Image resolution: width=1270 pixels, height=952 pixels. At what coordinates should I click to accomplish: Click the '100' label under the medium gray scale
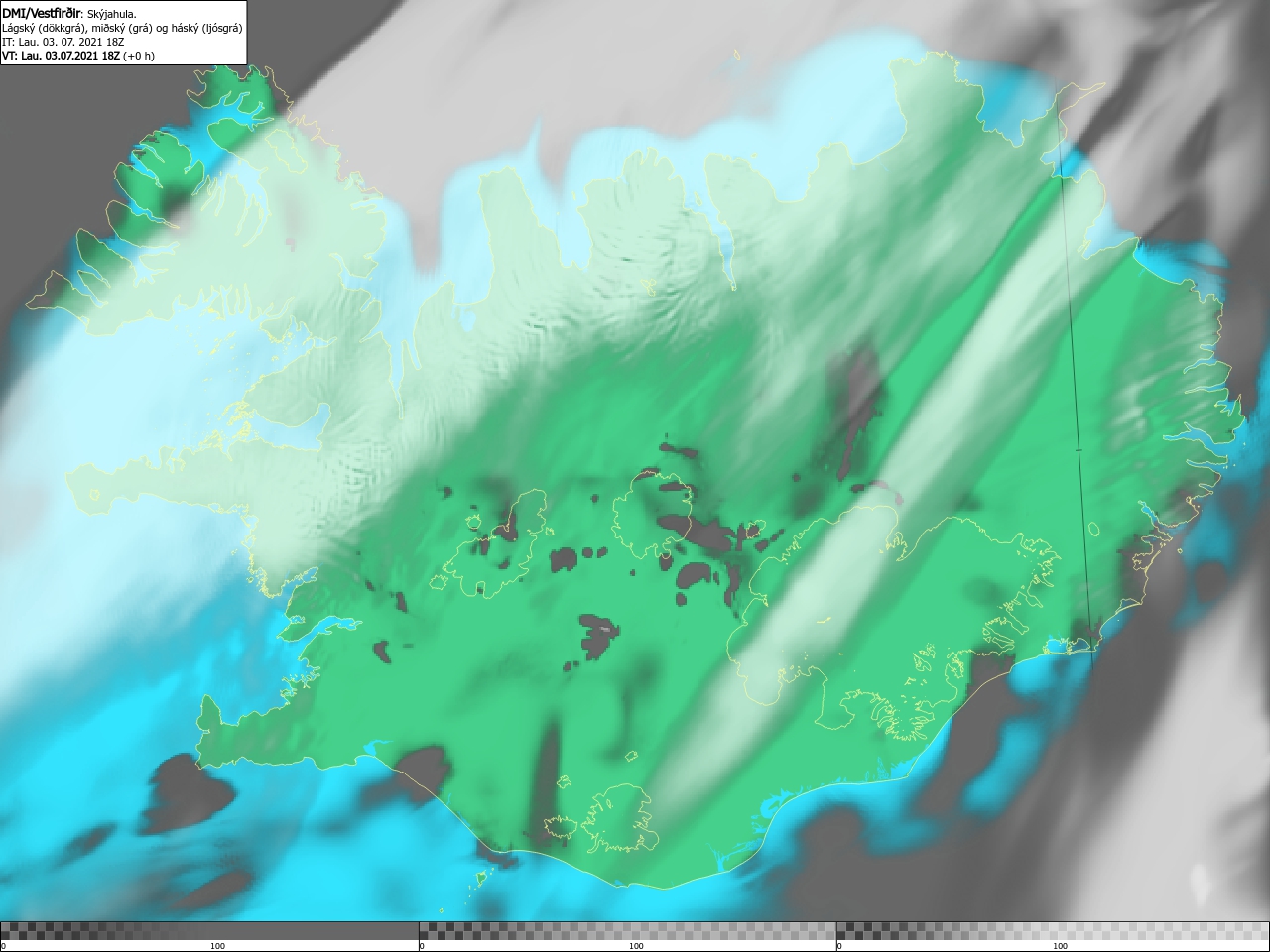click(636, 946)
